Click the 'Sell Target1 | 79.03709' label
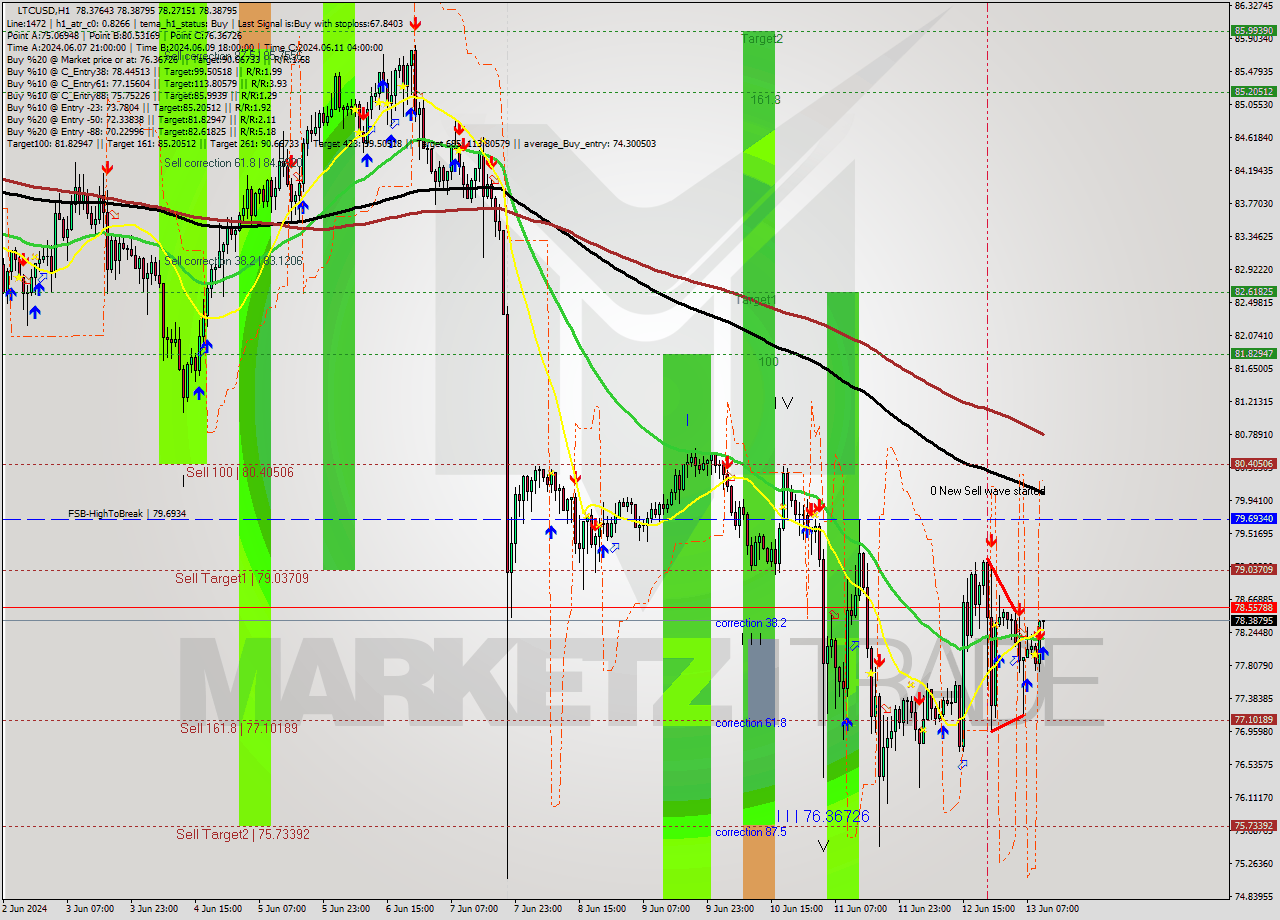Viewport: 1280px width, 920px height. pos(242,578)
